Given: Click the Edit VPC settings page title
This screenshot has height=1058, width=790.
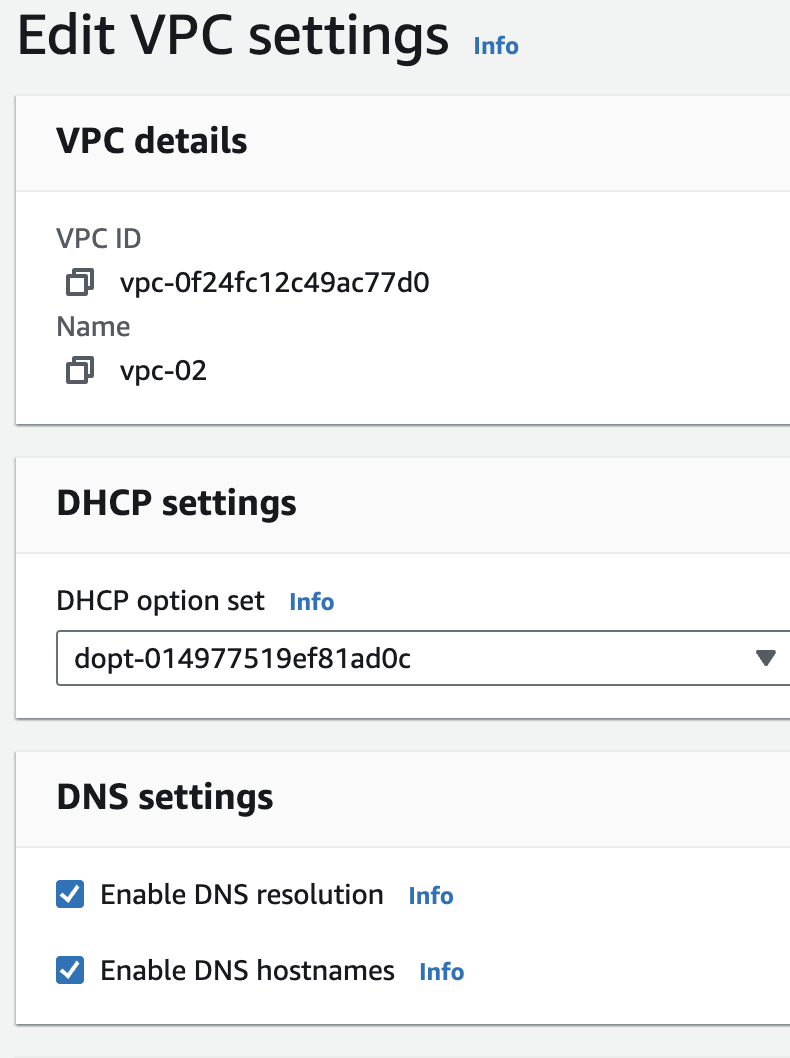Looking at the screenshot, I should [x=234, y=37].
